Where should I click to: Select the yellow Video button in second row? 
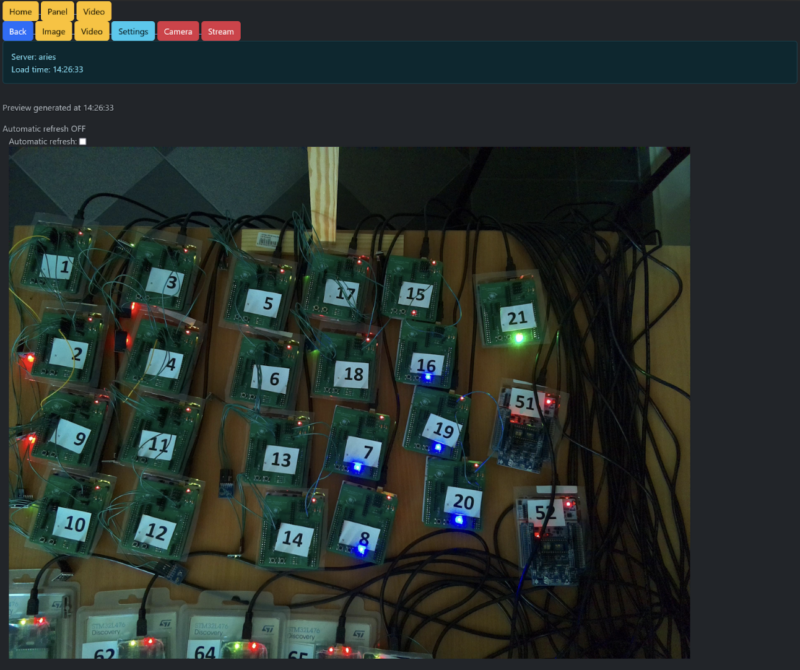click(91, 31)
